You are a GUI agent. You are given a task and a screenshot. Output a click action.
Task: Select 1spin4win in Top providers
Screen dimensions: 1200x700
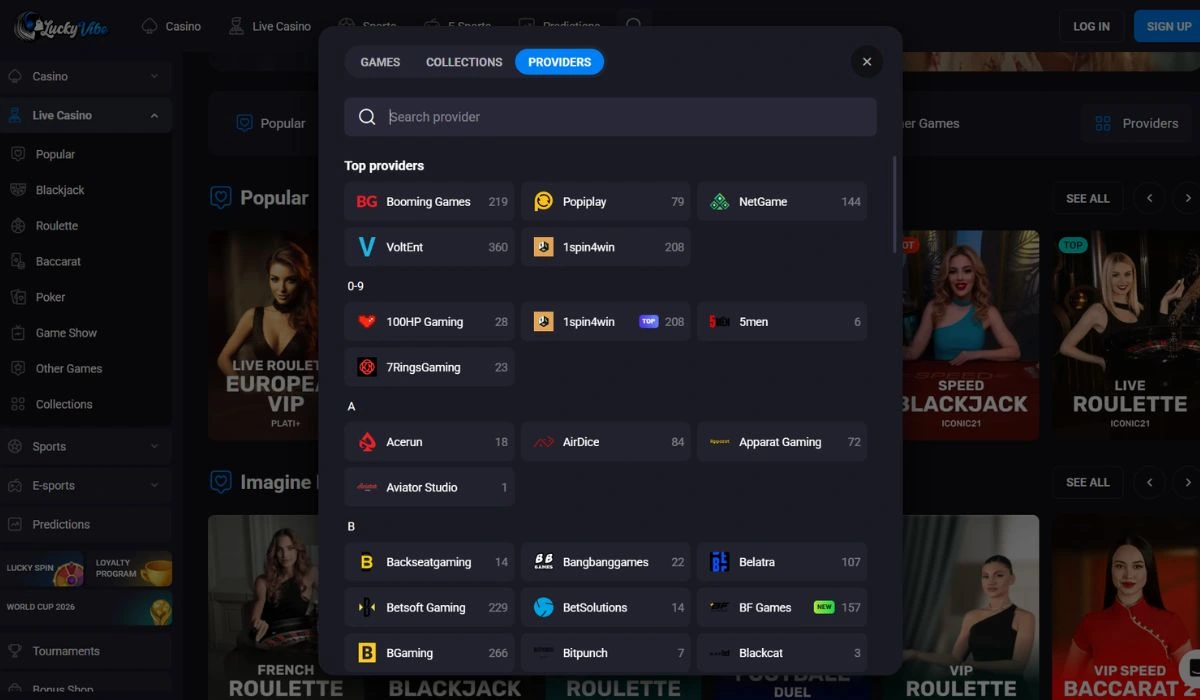[x=606, y=247]
